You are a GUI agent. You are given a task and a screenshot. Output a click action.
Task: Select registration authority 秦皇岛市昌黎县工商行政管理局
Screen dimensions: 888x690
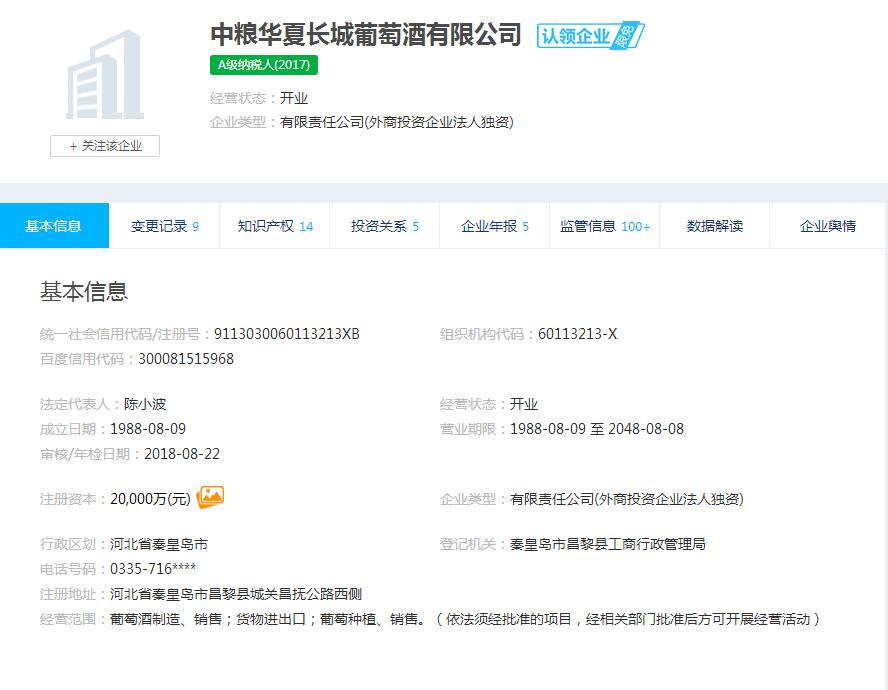(x=607, y=544)
